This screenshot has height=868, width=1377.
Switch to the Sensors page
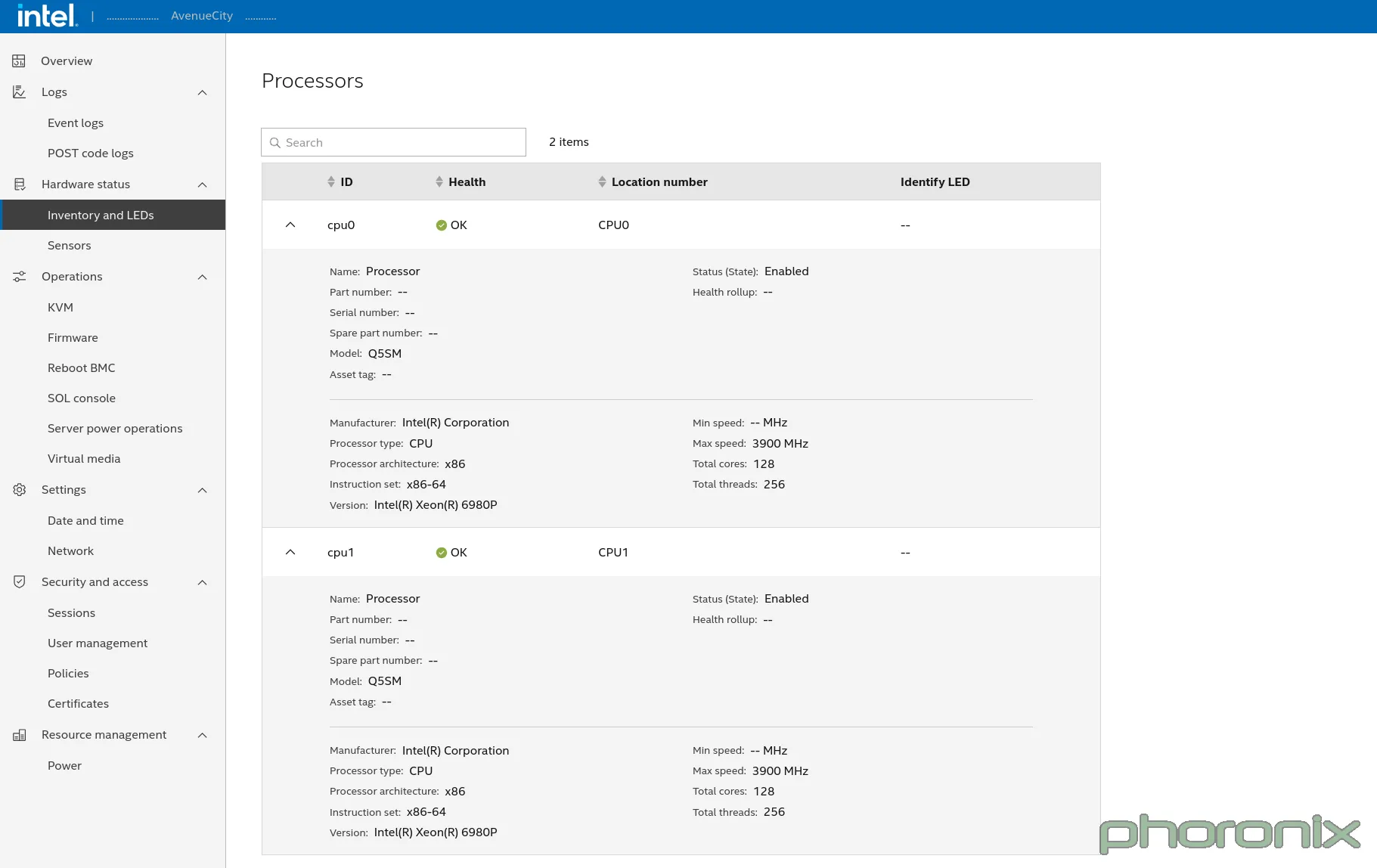coord(69,245)
